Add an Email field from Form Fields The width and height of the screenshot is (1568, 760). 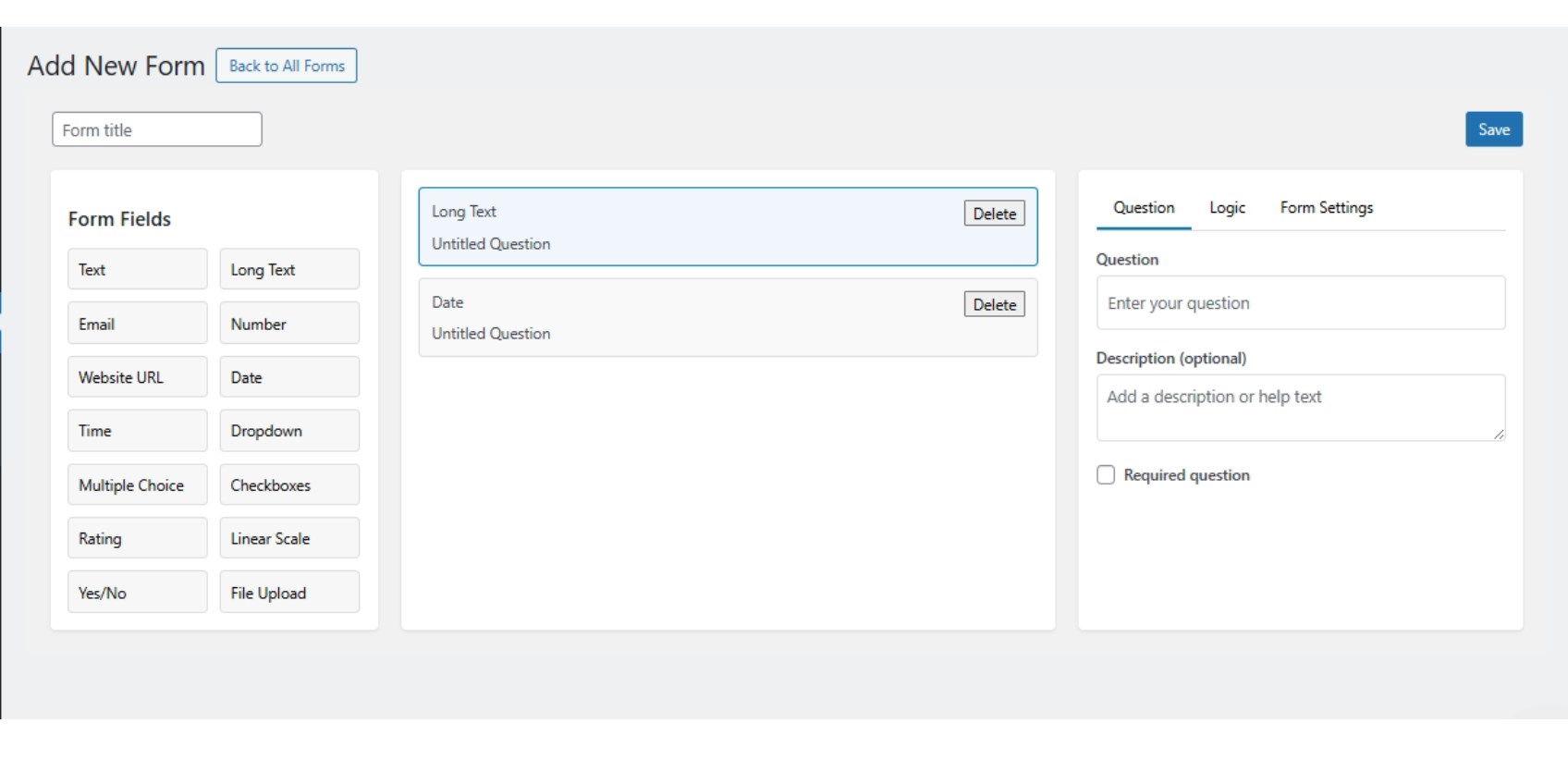pos(137,324)
